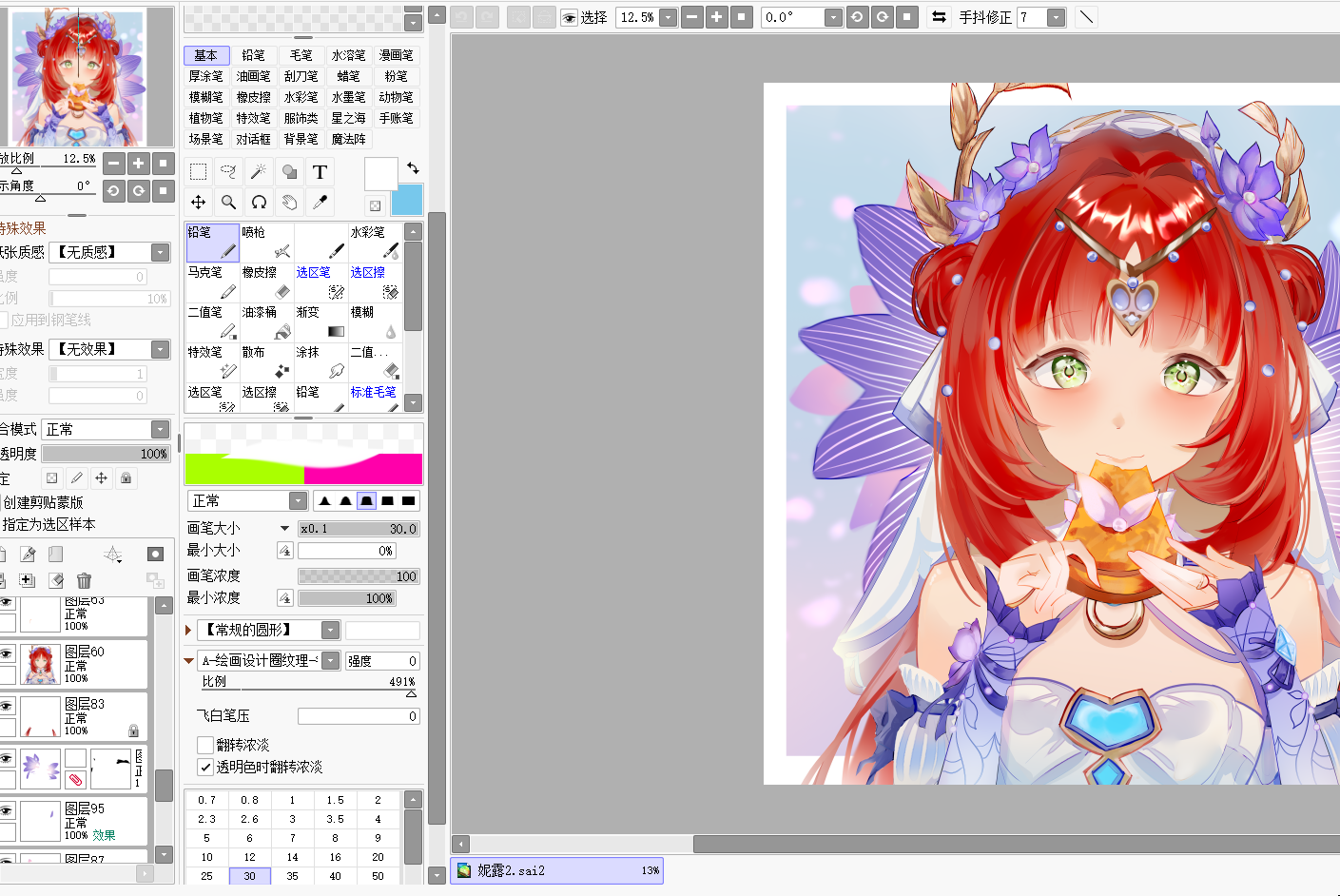Choose the 橡皮擦 eraser tool

267,282
